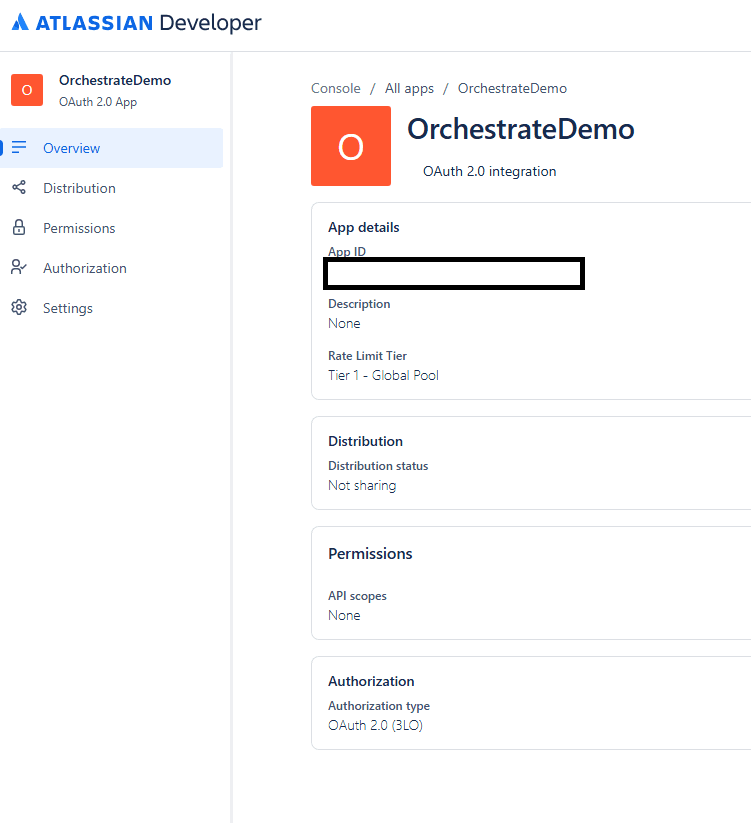
Task: Click the None value under Description
Action: (x=344, y=323)
